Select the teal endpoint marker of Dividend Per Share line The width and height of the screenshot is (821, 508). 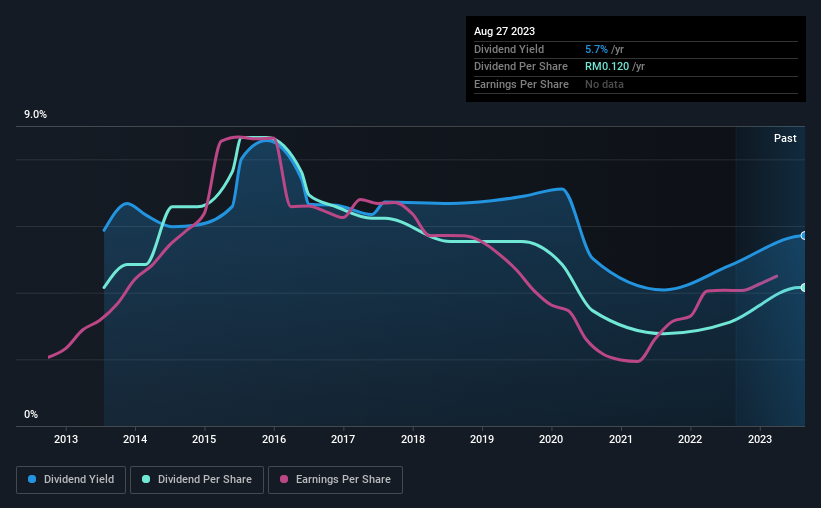tap(804, 288)
